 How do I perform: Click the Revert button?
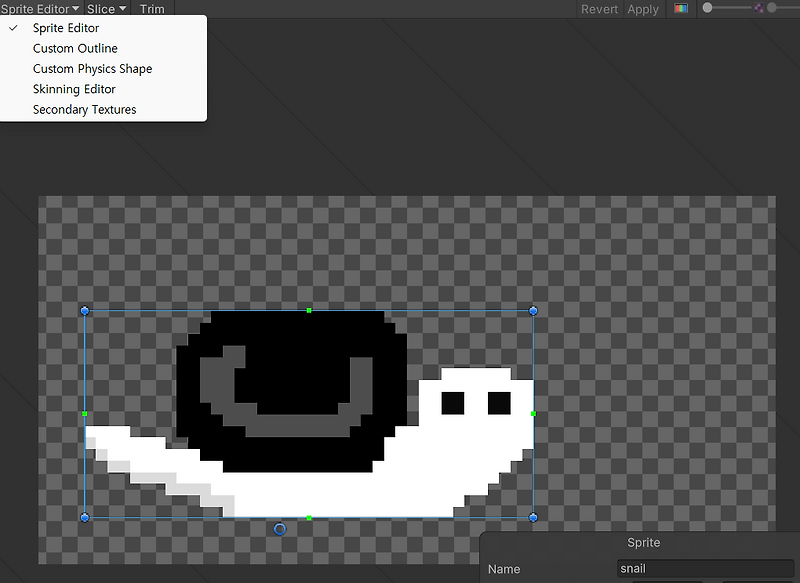click(x=599, y=9)
